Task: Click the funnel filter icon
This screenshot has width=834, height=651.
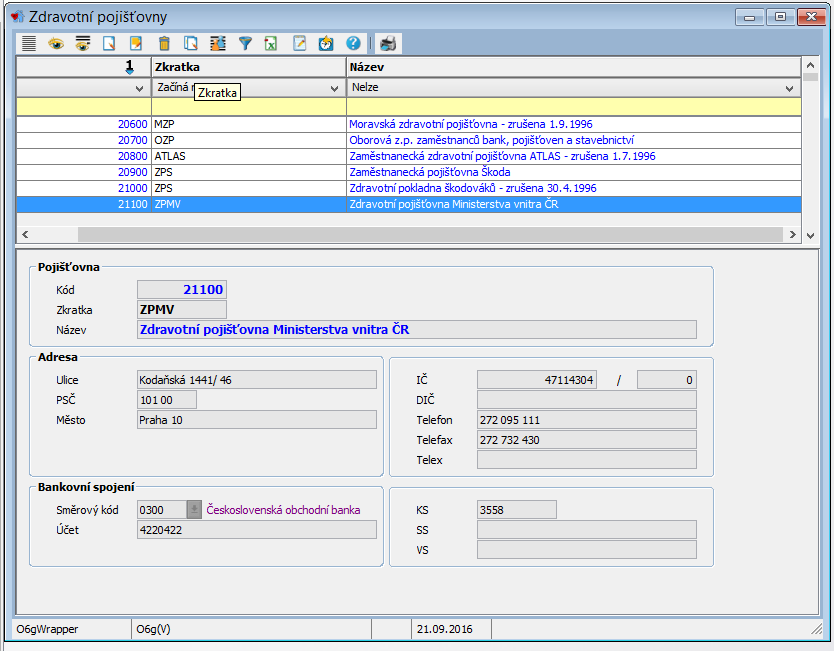Action: [245, 44]
